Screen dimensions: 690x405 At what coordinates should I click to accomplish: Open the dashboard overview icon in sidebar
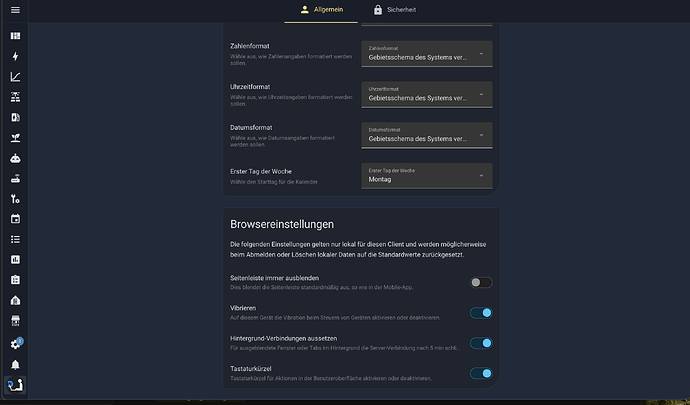coord(15,36)
